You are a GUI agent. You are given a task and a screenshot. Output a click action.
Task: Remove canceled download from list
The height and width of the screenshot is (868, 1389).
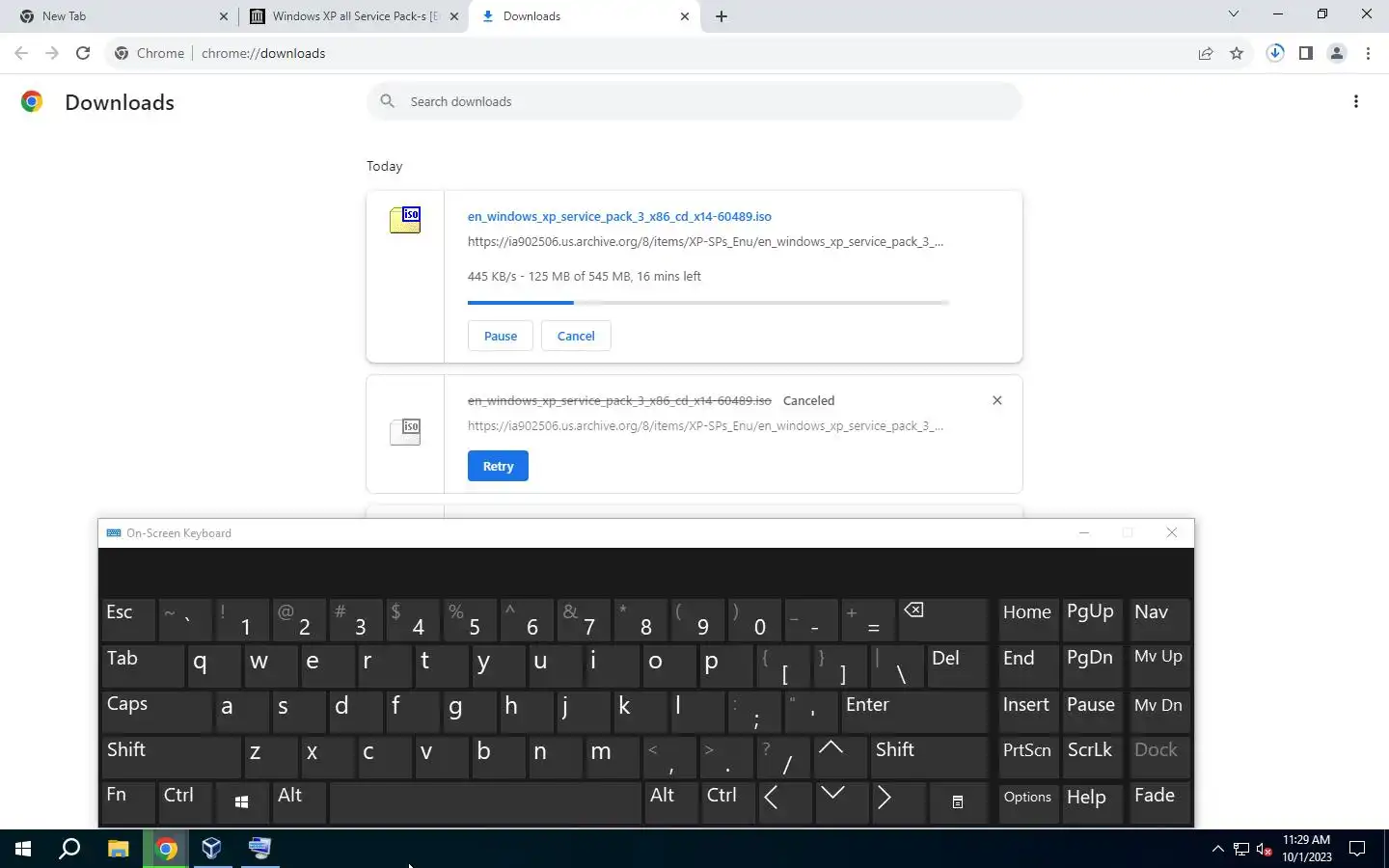997,400
